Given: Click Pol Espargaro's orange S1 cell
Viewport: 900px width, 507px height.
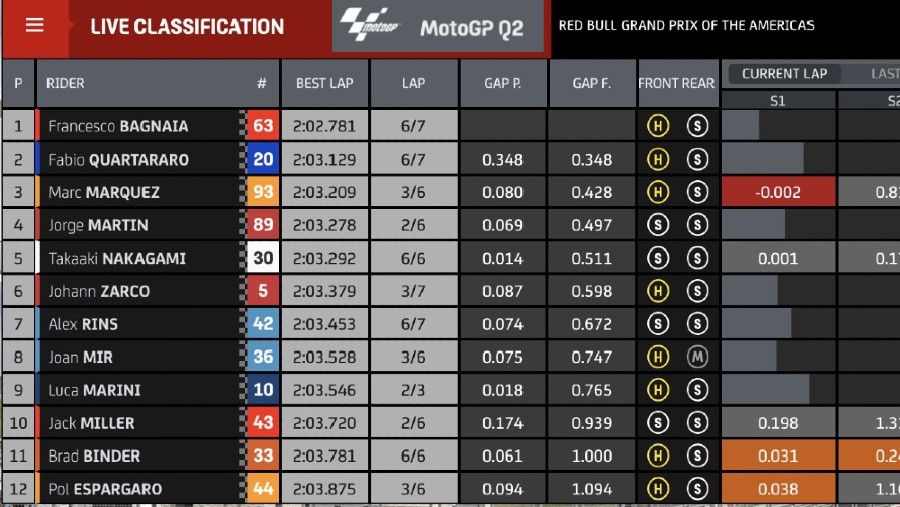Looking at the screenshot, I should click(778, 489).
